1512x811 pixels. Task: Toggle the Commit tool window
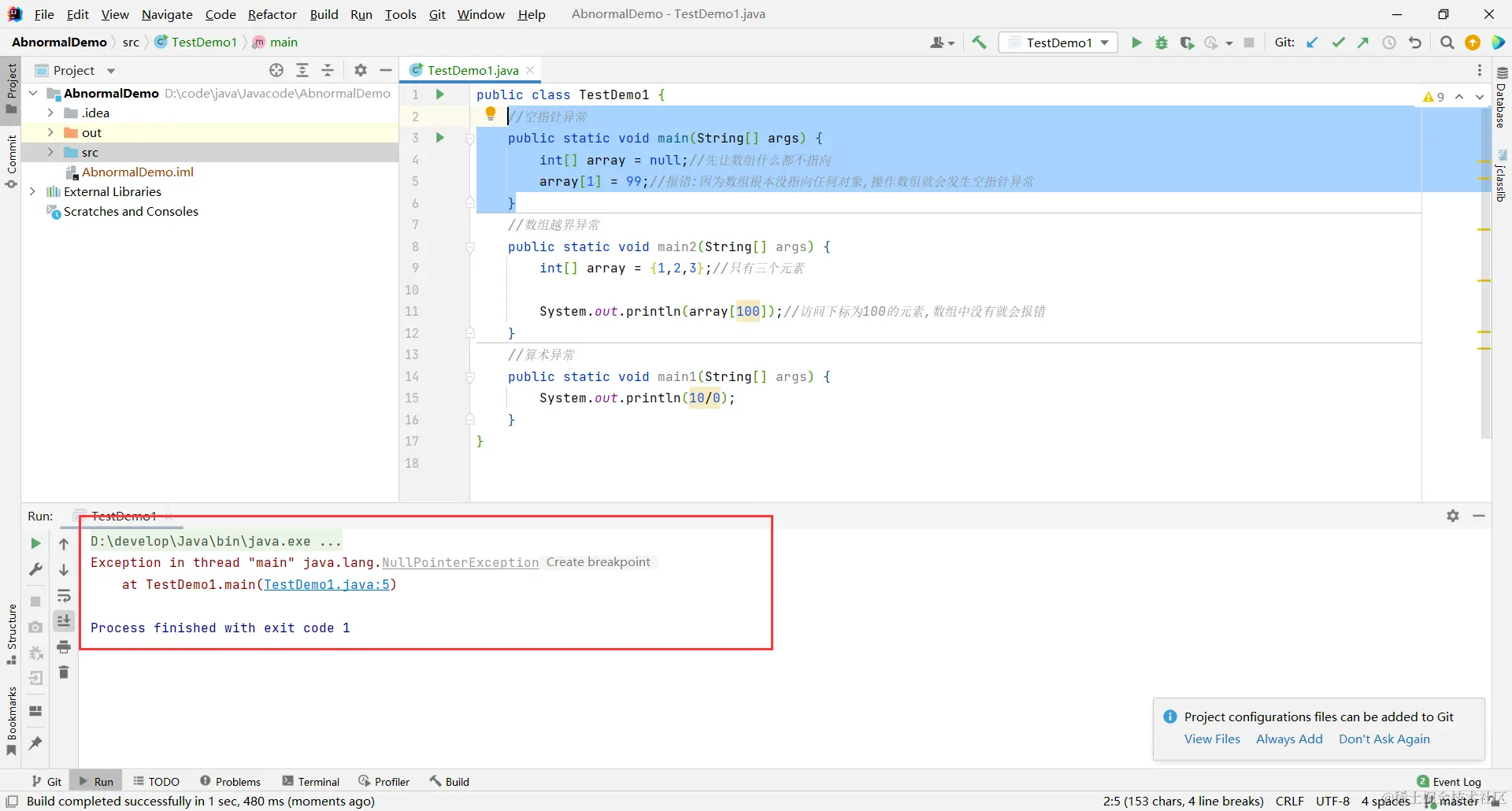(x=12, y=161)
